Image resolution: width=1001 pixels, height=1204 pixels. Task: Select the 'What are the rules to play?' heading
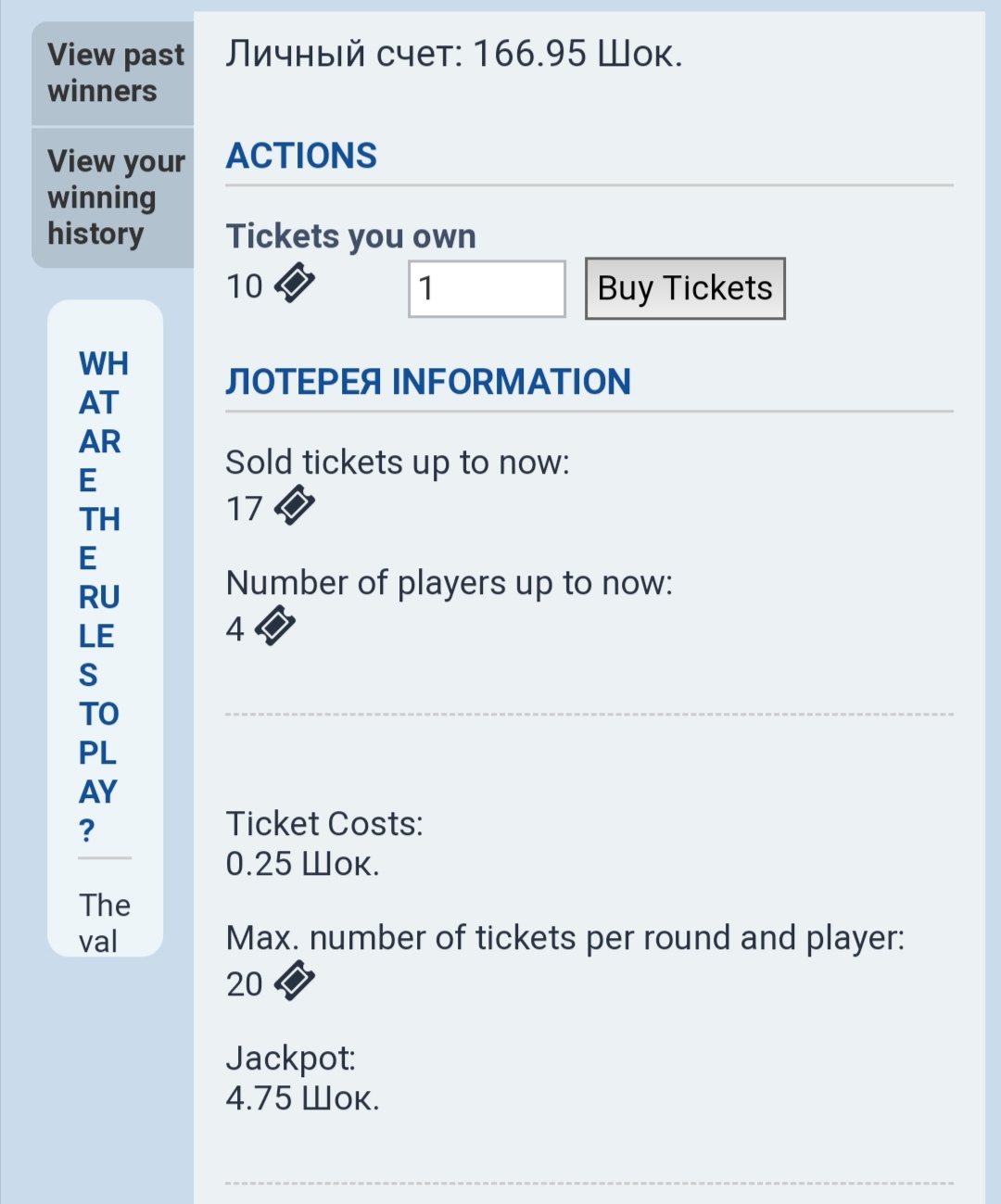(x=101, y=596)
